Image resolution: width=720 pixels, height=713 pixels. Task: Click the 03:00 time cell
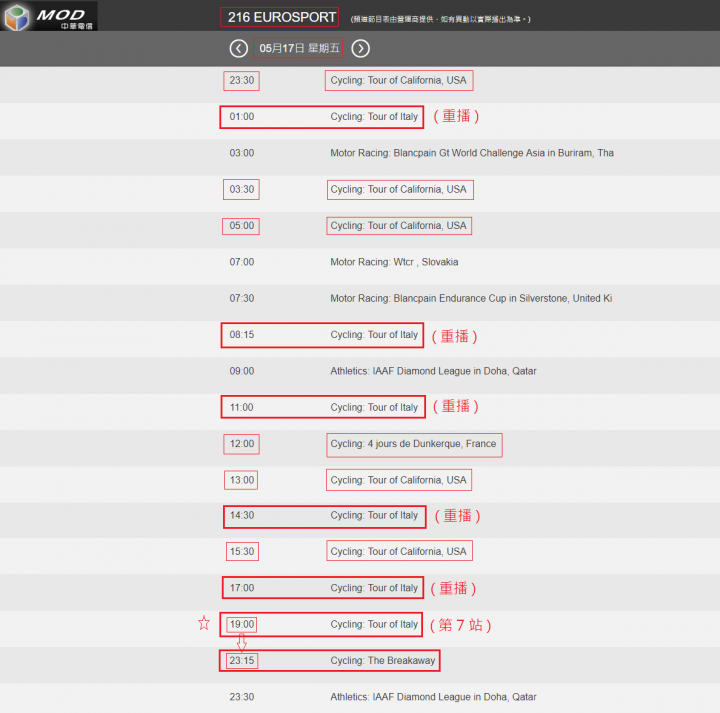(x=242, y=153)
